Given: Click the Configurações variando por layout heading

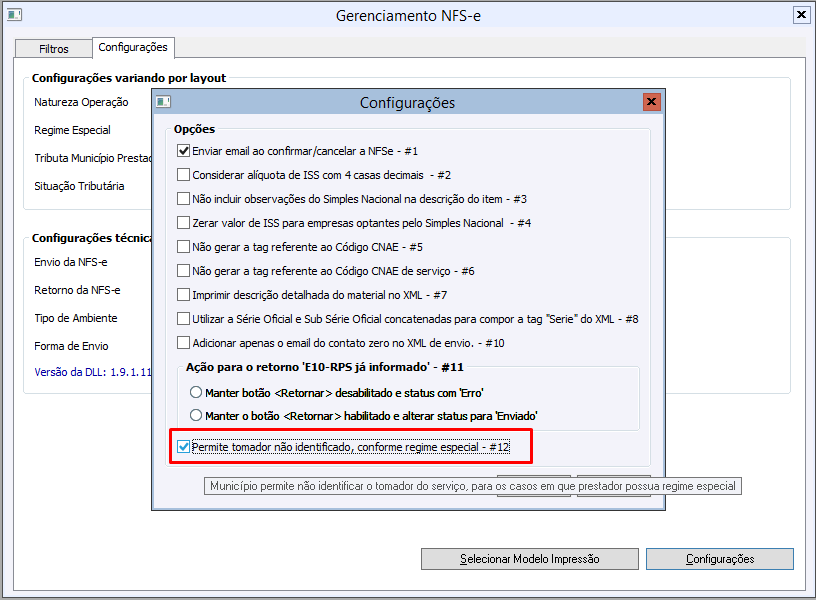Looking at the screenshot, I should (x=129, y=78).
